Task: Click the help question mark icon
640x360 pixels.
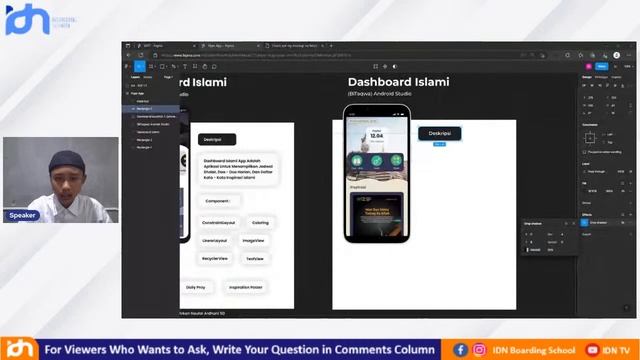Action: tap(627, 308)
